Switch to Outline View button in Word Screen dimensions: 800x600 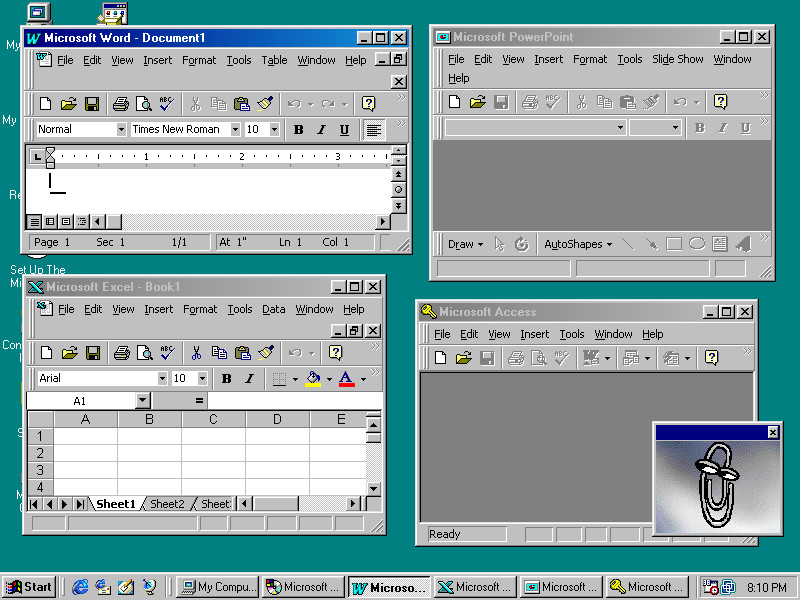coord(82,221)
